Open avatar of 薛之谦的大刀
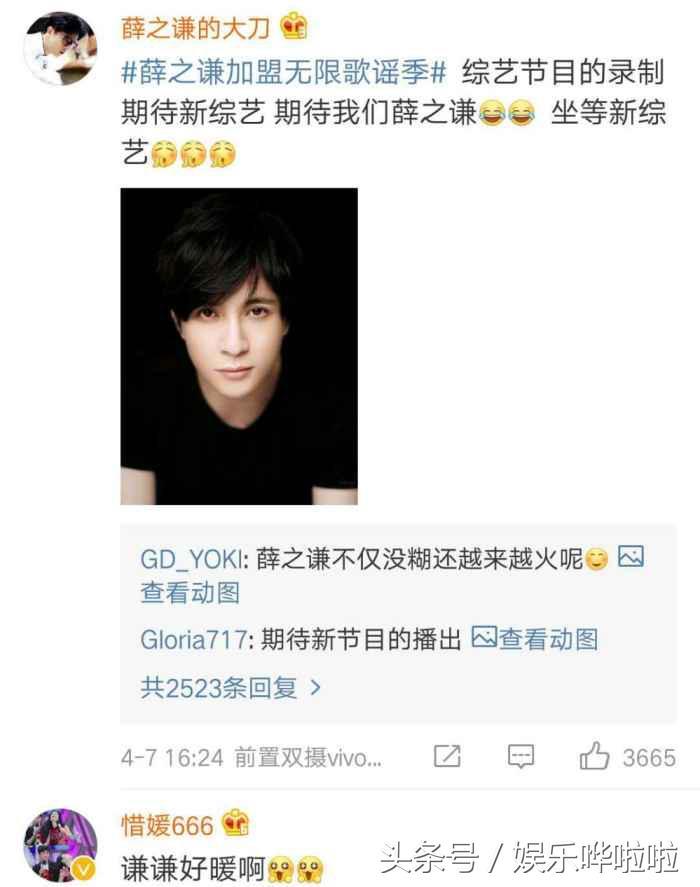The height and width of the screenshot is (887, 700). point(60,48)
